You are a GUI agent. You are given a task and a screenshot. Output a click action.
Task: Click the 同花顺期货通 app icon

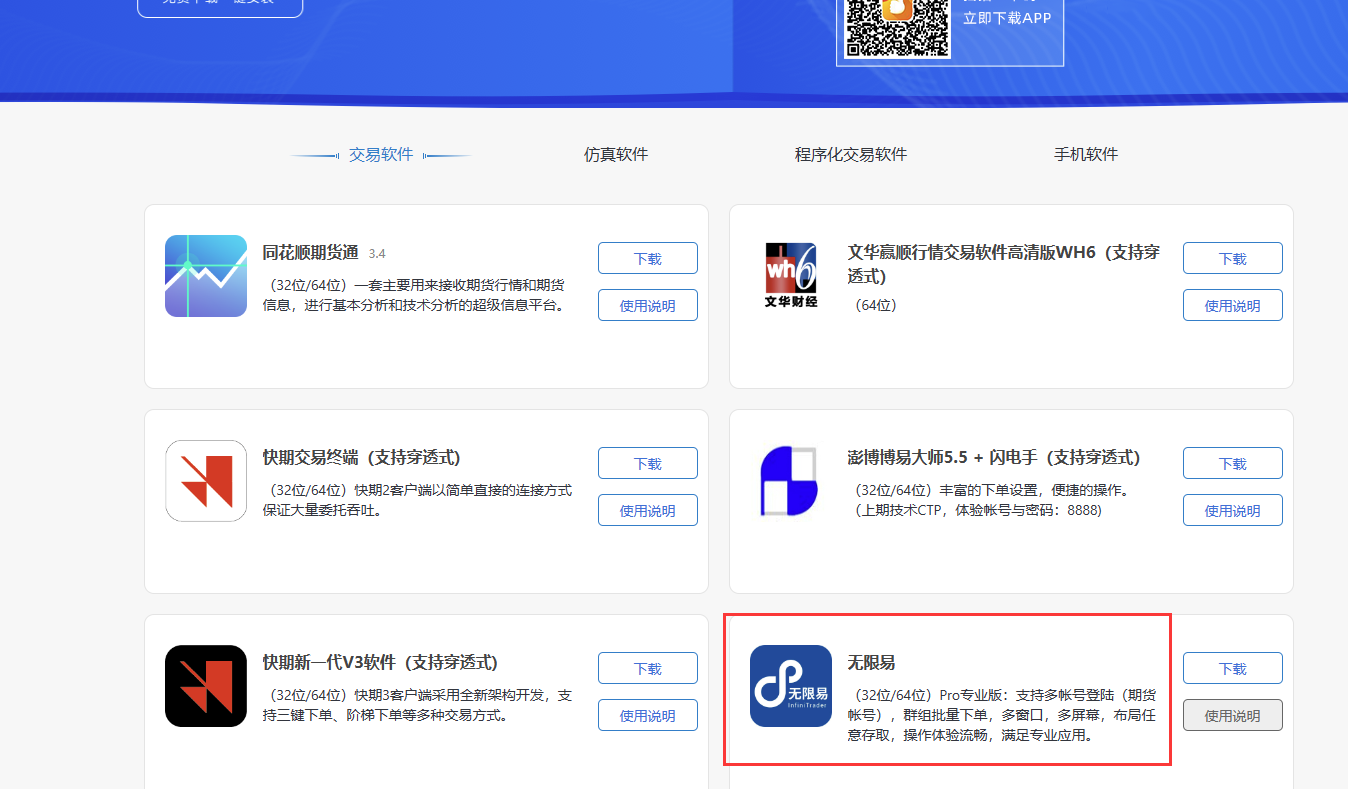point(206,276)
